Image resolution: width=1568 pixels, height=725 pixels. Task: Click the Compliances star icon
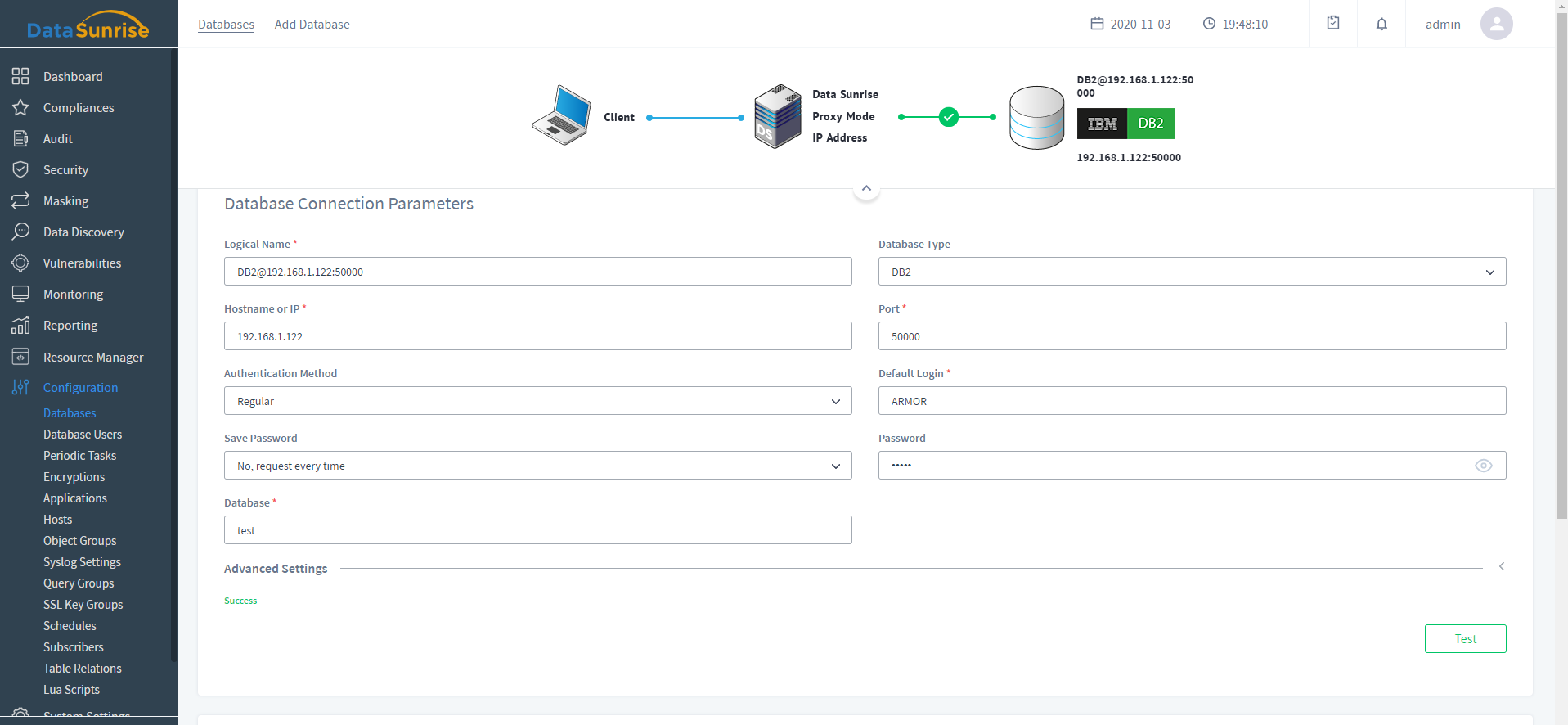pos(20,107)
